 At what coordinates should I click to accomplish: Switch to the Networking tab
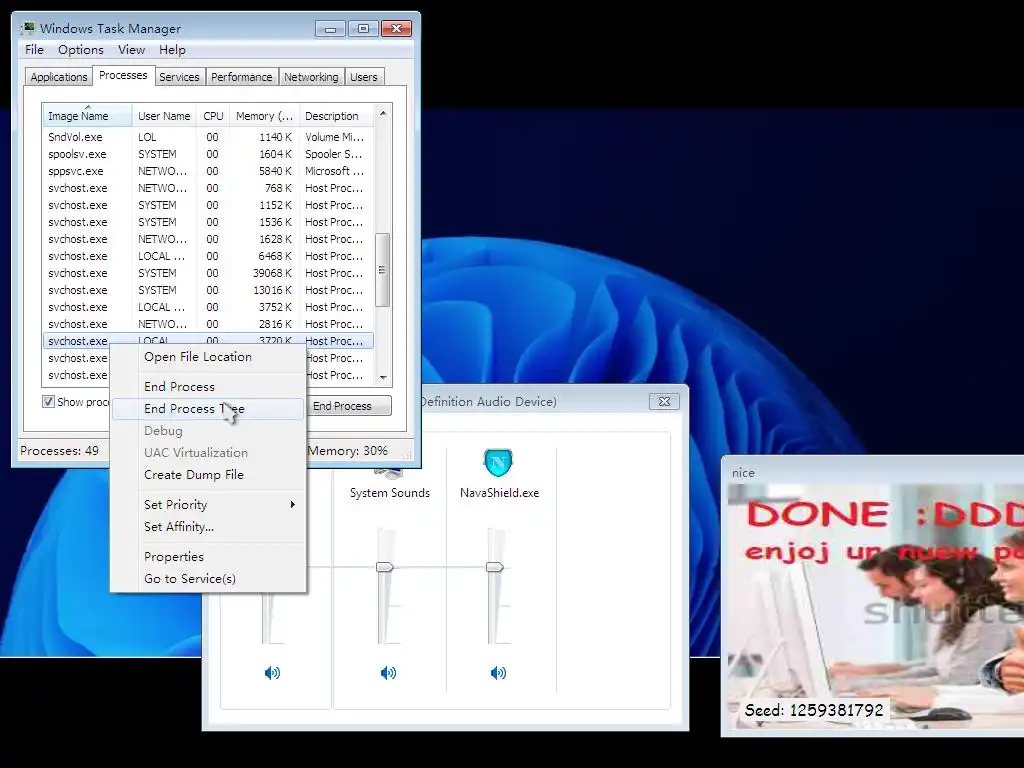point(312,77)
